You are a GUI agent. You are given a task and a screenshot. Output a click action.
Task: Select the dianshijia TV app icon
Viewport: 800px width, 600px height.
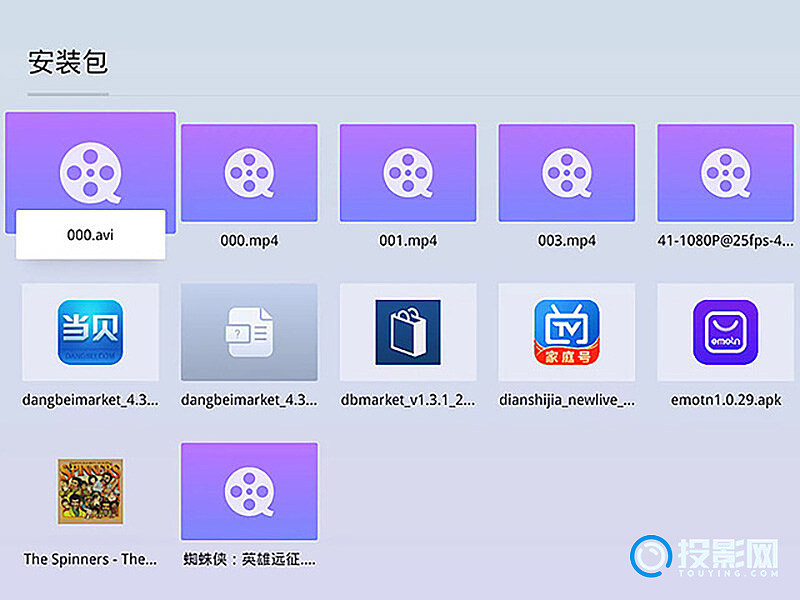click(567, 332)
